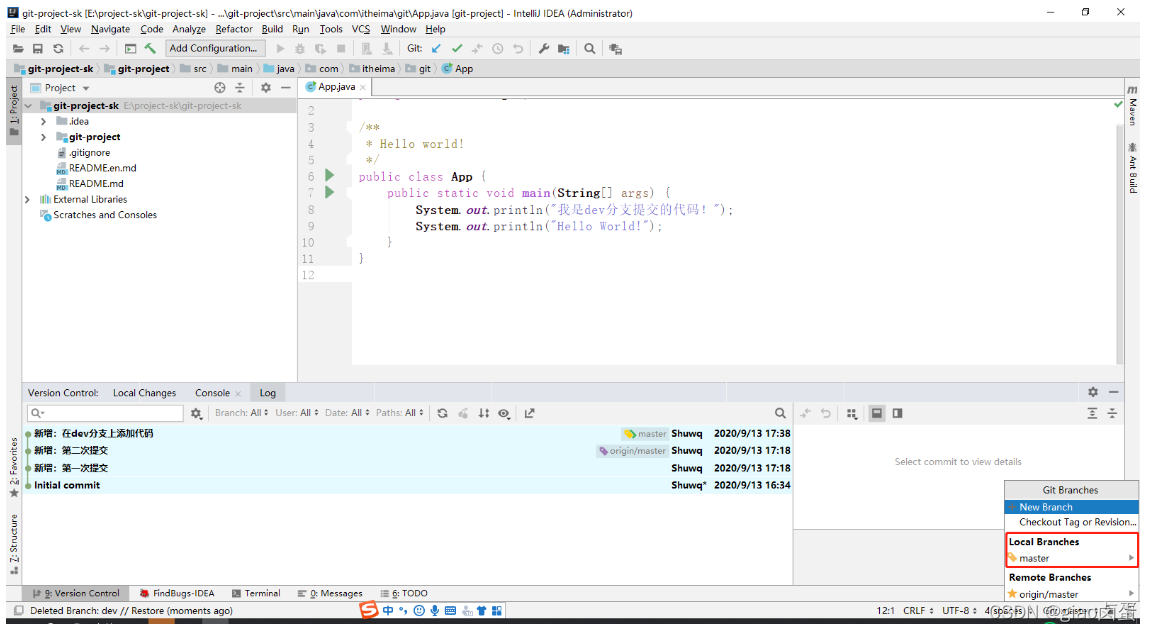Viewport: 1152px width, 632px height.
Task: Run main method from gutter arrow
Action: point(330,193)
